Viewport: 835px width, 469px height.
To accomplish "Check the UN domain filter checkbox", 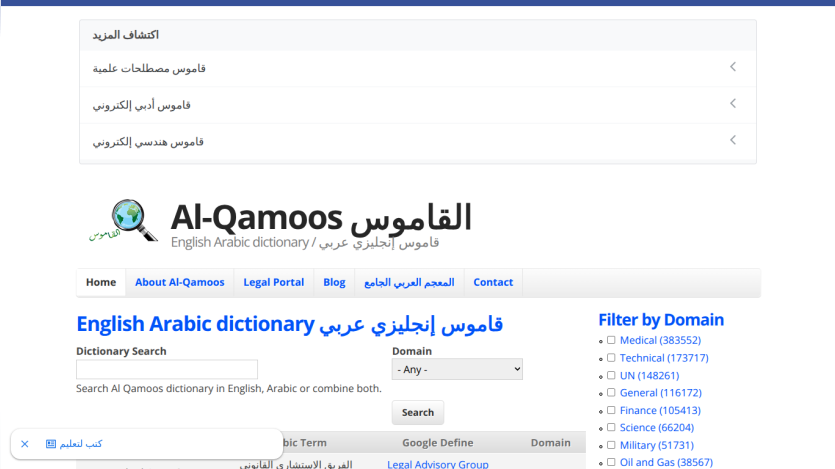I will [611, 375].
